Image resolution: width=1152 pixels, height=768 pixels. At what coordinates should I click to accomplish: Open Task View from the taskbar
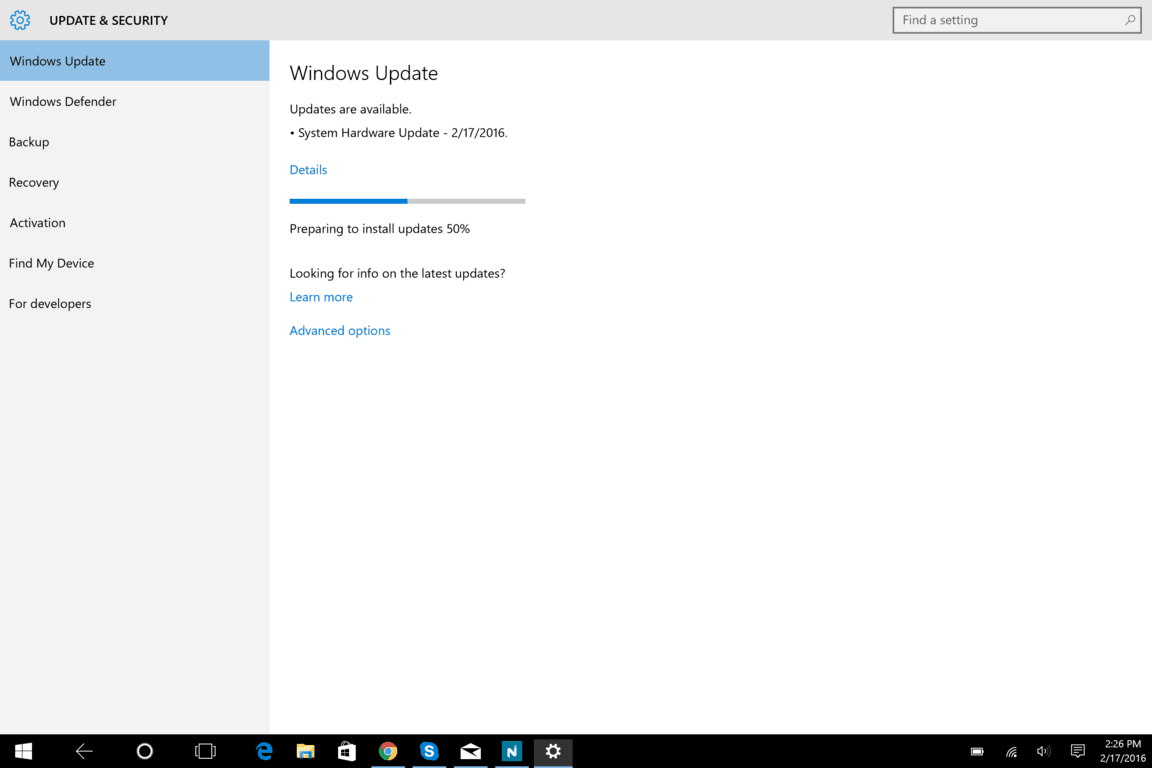click(205, 751)
